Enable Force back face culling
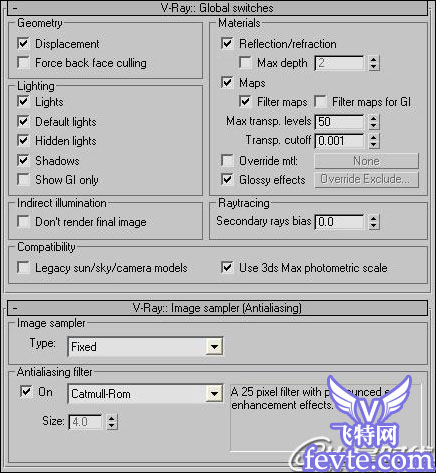 (23, 63)
